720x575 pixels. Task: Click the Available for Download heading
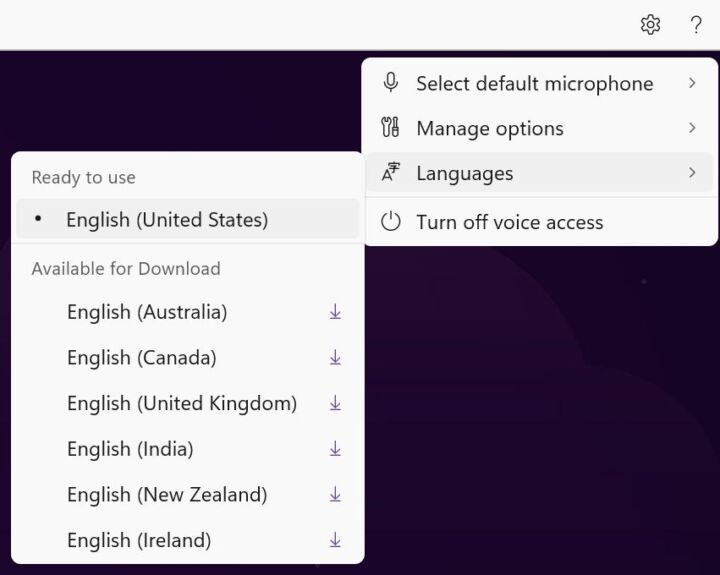point(126,269)
